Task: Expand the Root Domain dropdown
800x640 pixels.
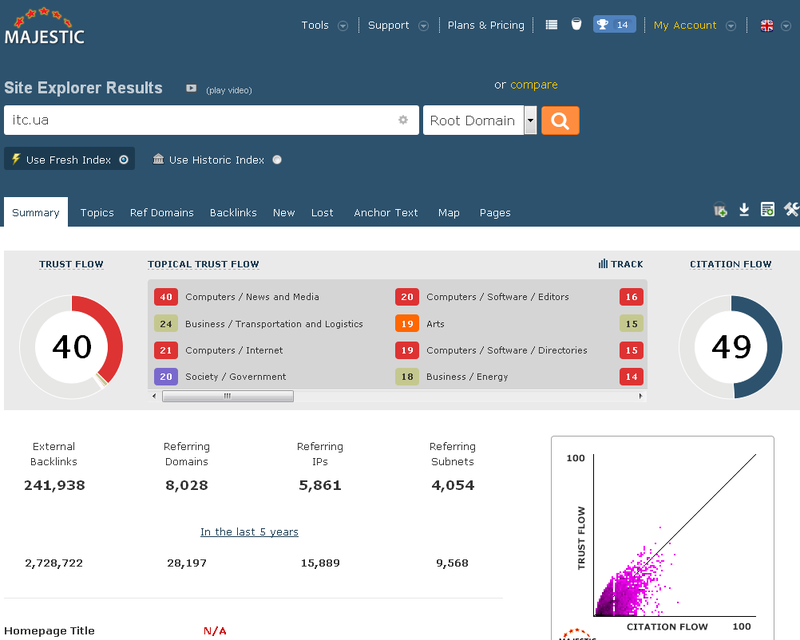Action: click(x=530, y=121)
